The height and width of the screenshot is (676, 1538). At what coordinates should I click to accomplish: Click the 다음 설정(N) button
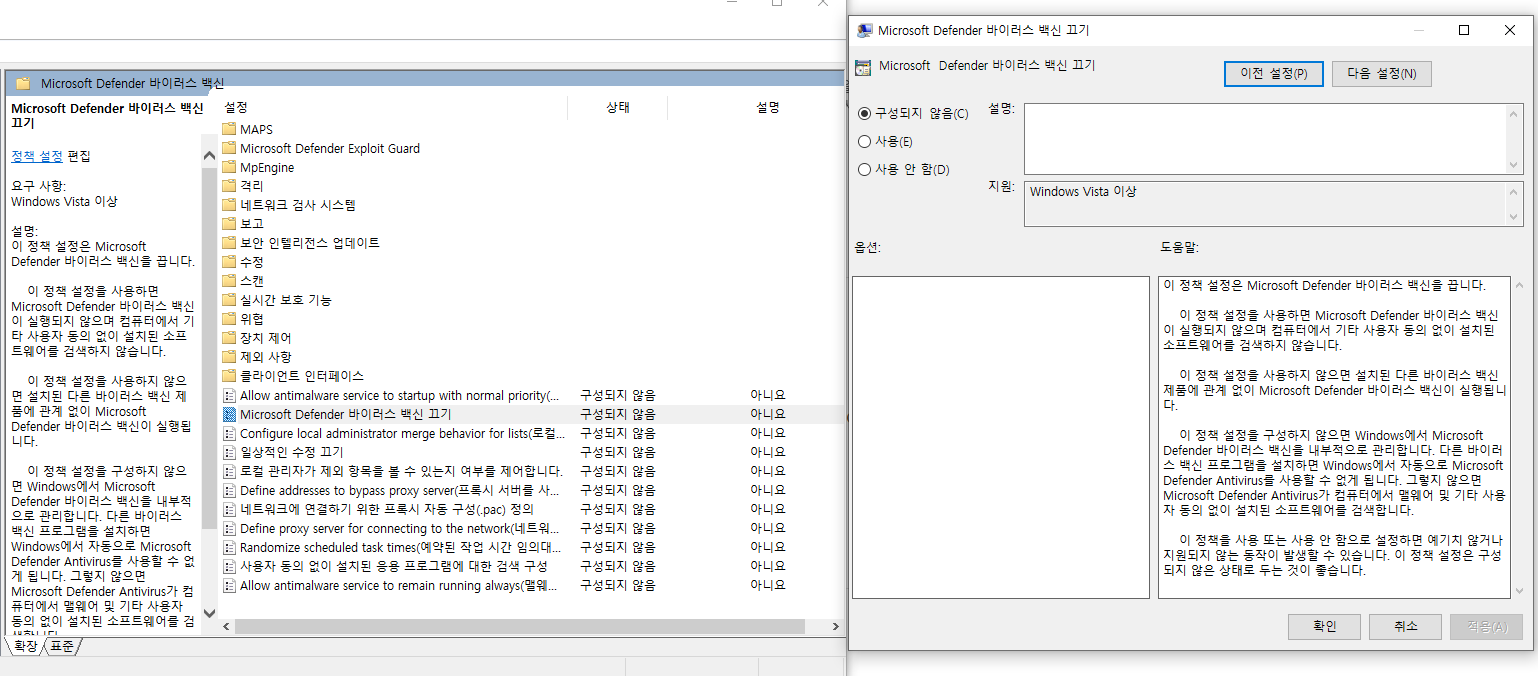tap(1381, 74)
